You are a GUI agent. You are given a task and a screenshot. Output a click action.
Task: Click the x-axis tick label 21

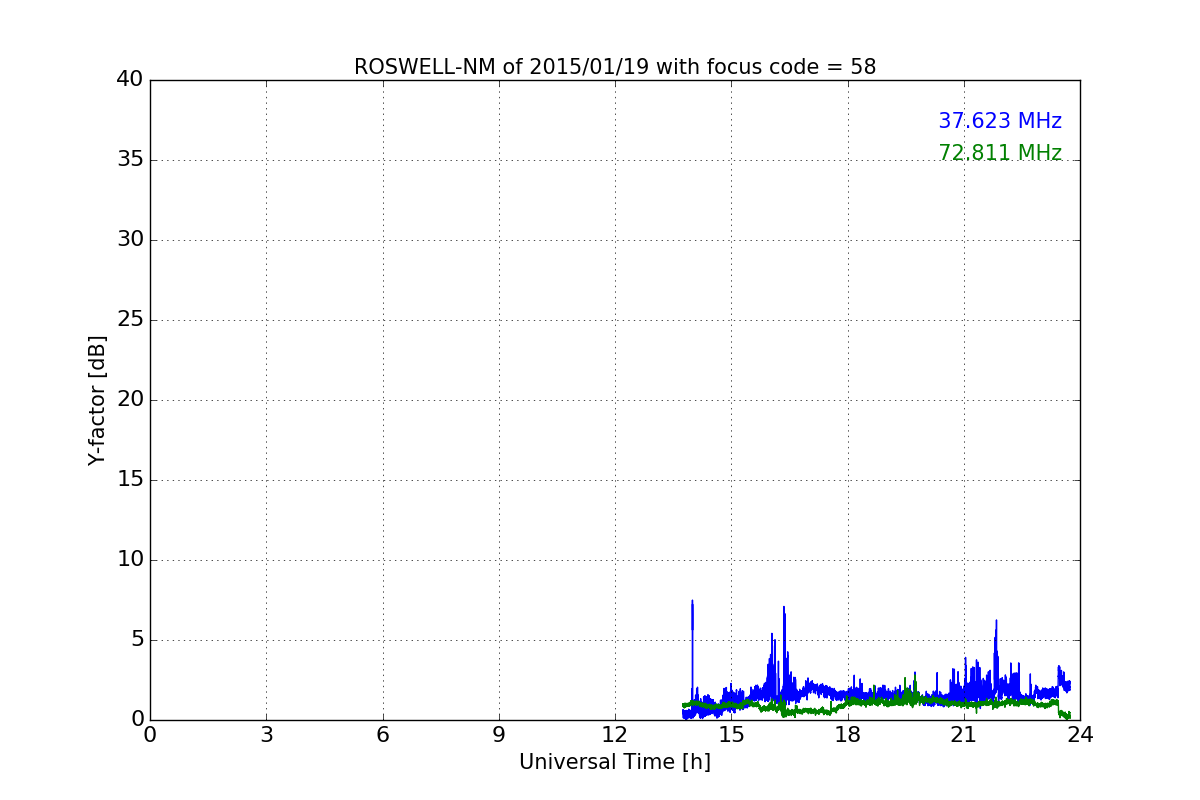coord(964,735)
